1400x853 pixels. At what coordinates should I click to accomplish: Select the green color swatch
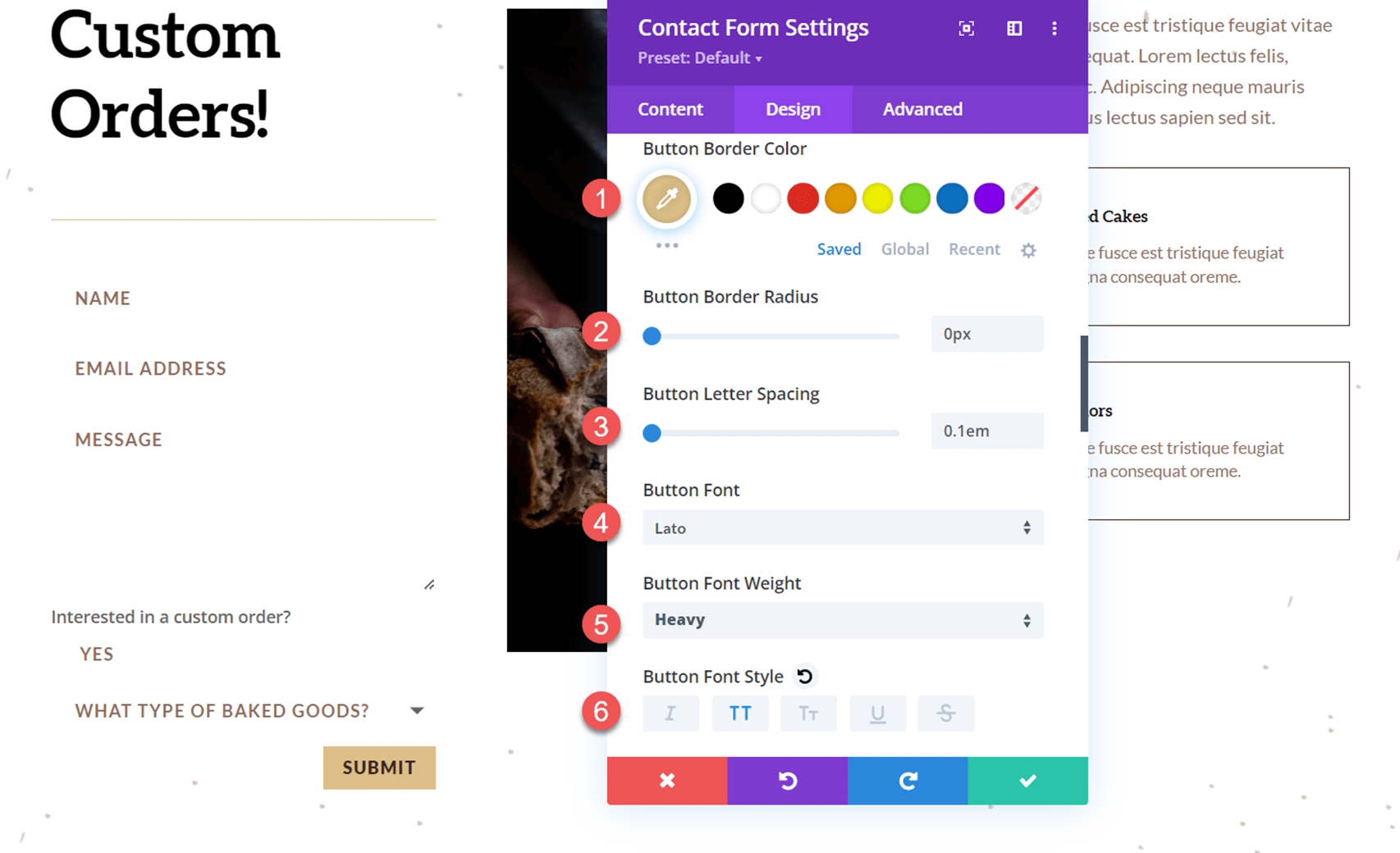(915, 198)
